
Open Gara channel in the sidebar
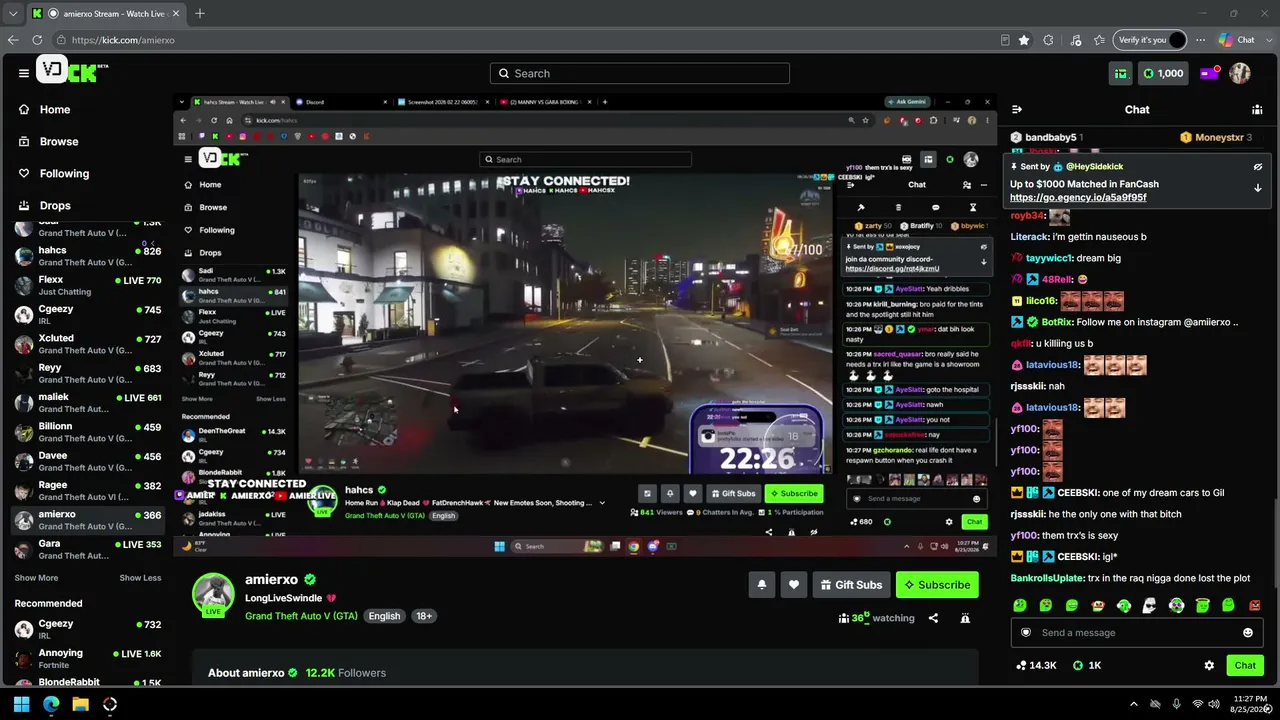[88, 549]
